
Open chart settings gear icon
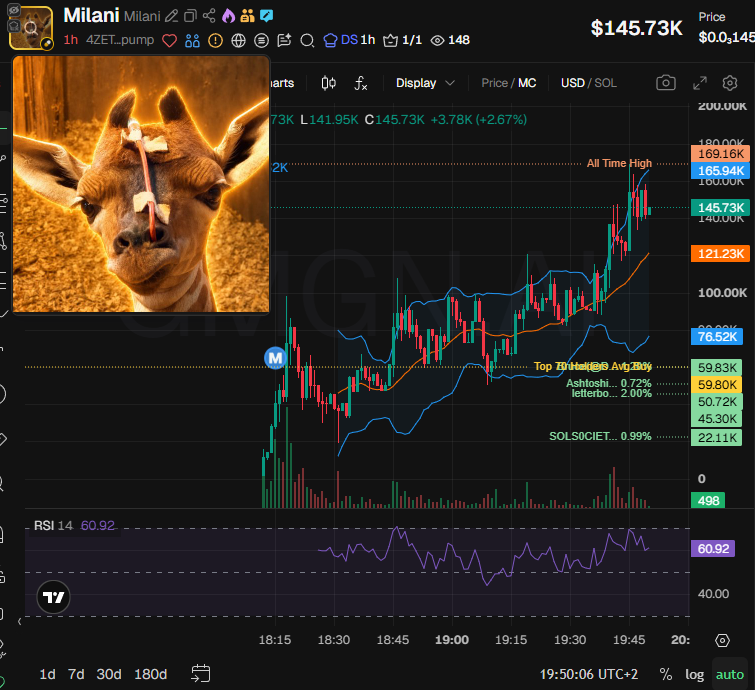pyautogui.click(x=730, y=83)
